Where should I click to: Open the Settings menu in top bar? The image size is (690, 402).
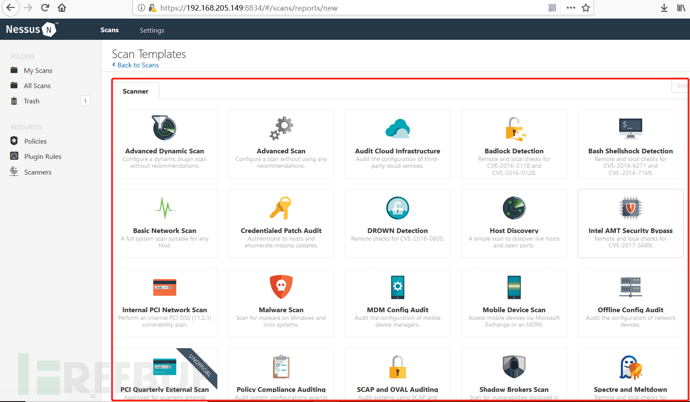click(152, 30)
